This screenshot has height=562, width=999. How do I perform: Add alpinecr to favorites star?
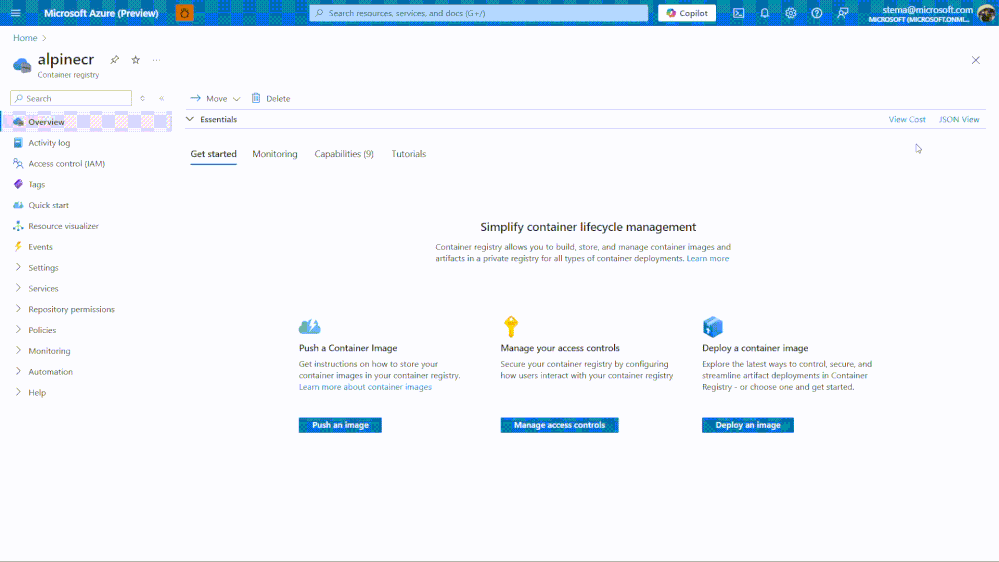point(136,60)
